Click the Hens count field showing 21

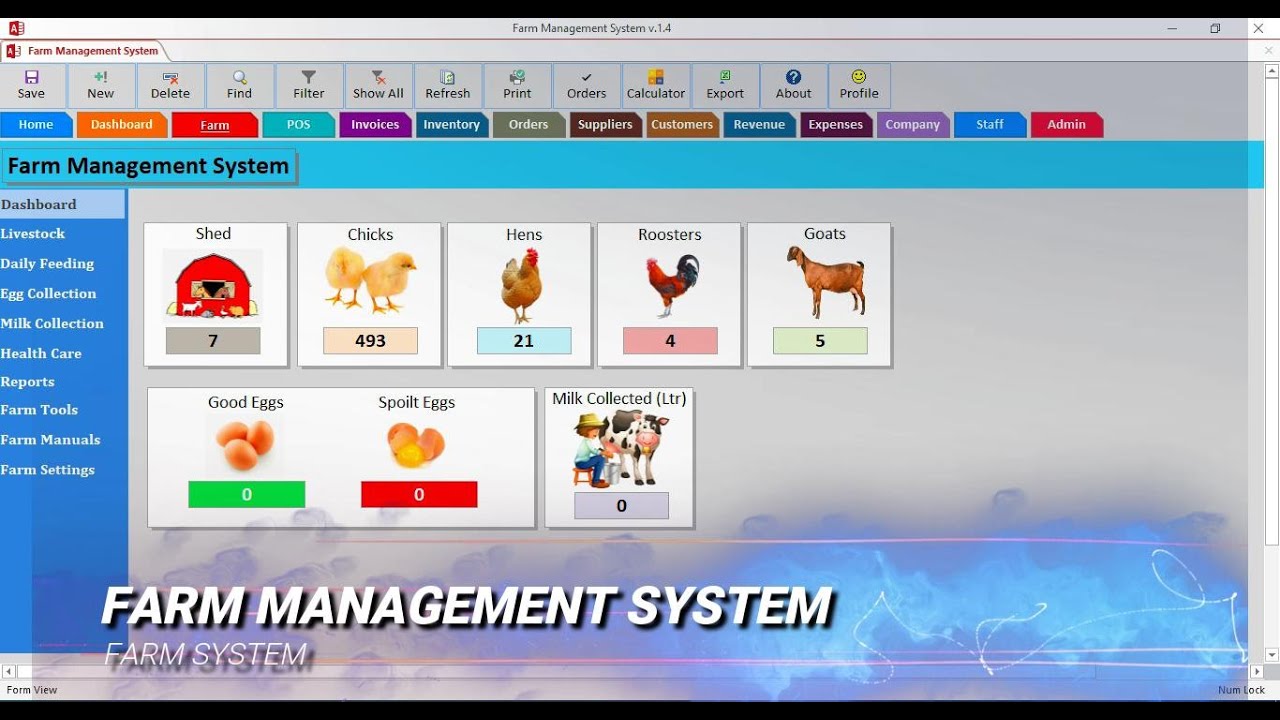point(524,341)
